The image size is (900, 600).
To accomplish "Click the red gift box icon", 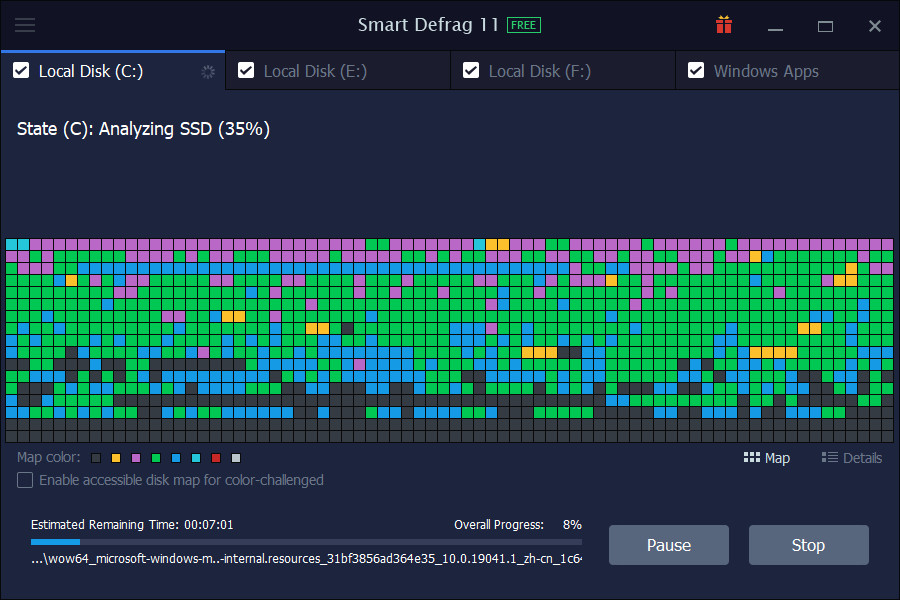I will click(x=724, y=25).
